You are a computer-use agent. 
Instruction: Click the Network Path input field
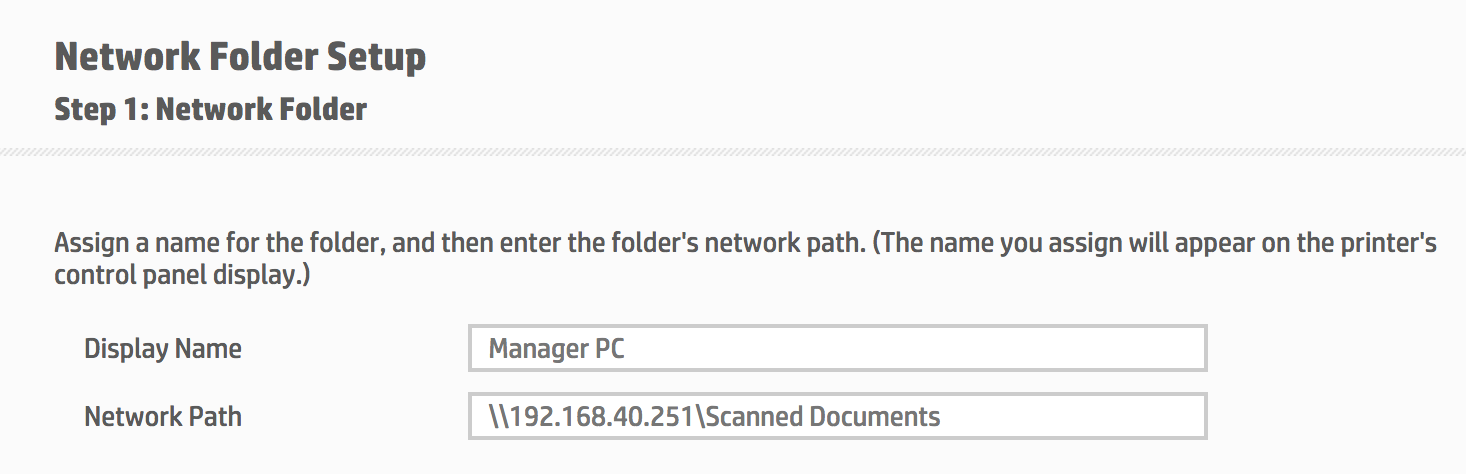click(837, 416)
